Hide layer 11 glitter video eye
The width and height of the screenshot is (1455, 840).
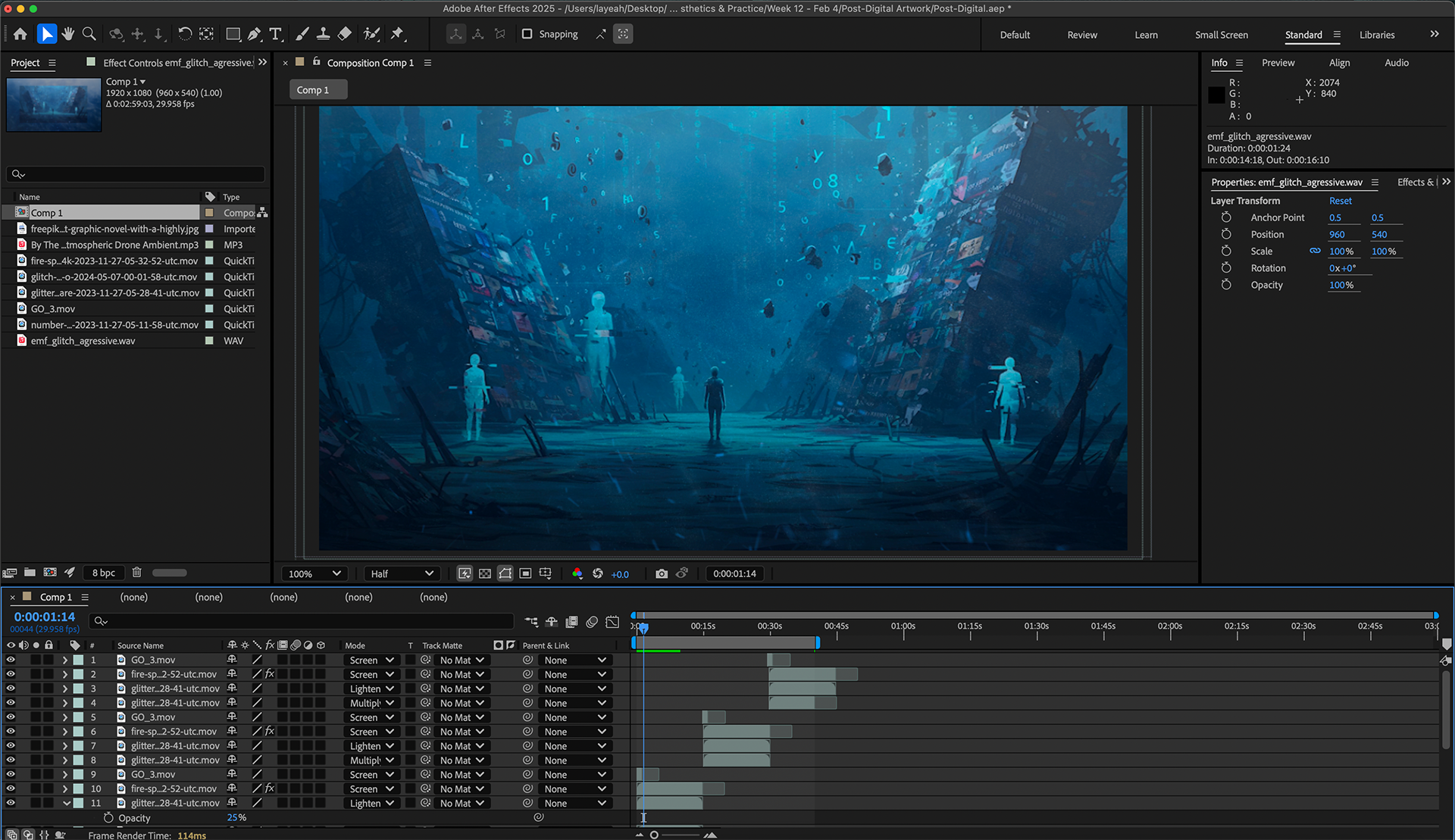pos(11,803)
